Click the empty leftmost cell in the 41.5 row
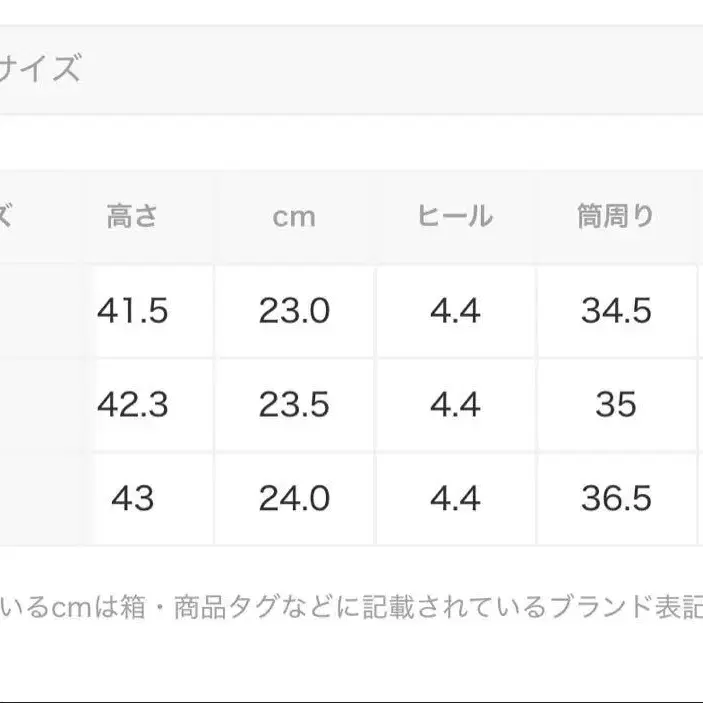Screen dimensions: 703x703 [40, 311]
